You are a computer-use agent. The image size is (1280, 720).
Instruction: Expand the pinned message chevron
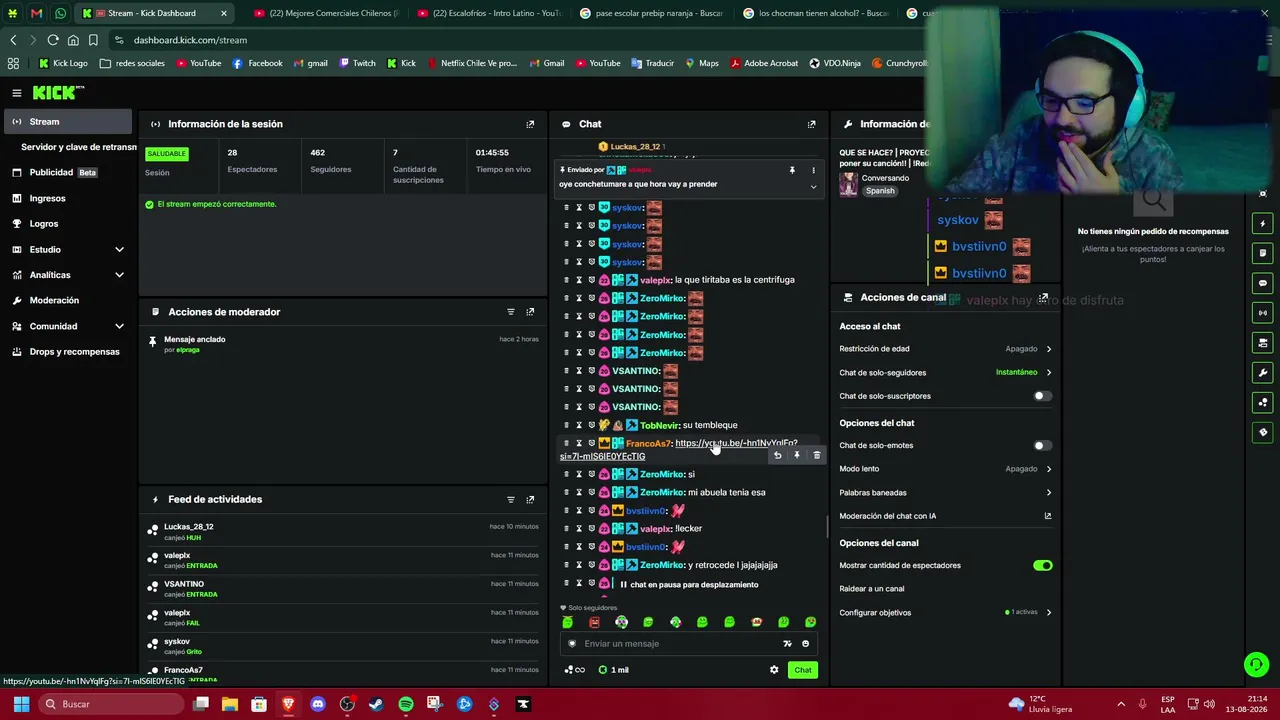(x=813, y=186)
